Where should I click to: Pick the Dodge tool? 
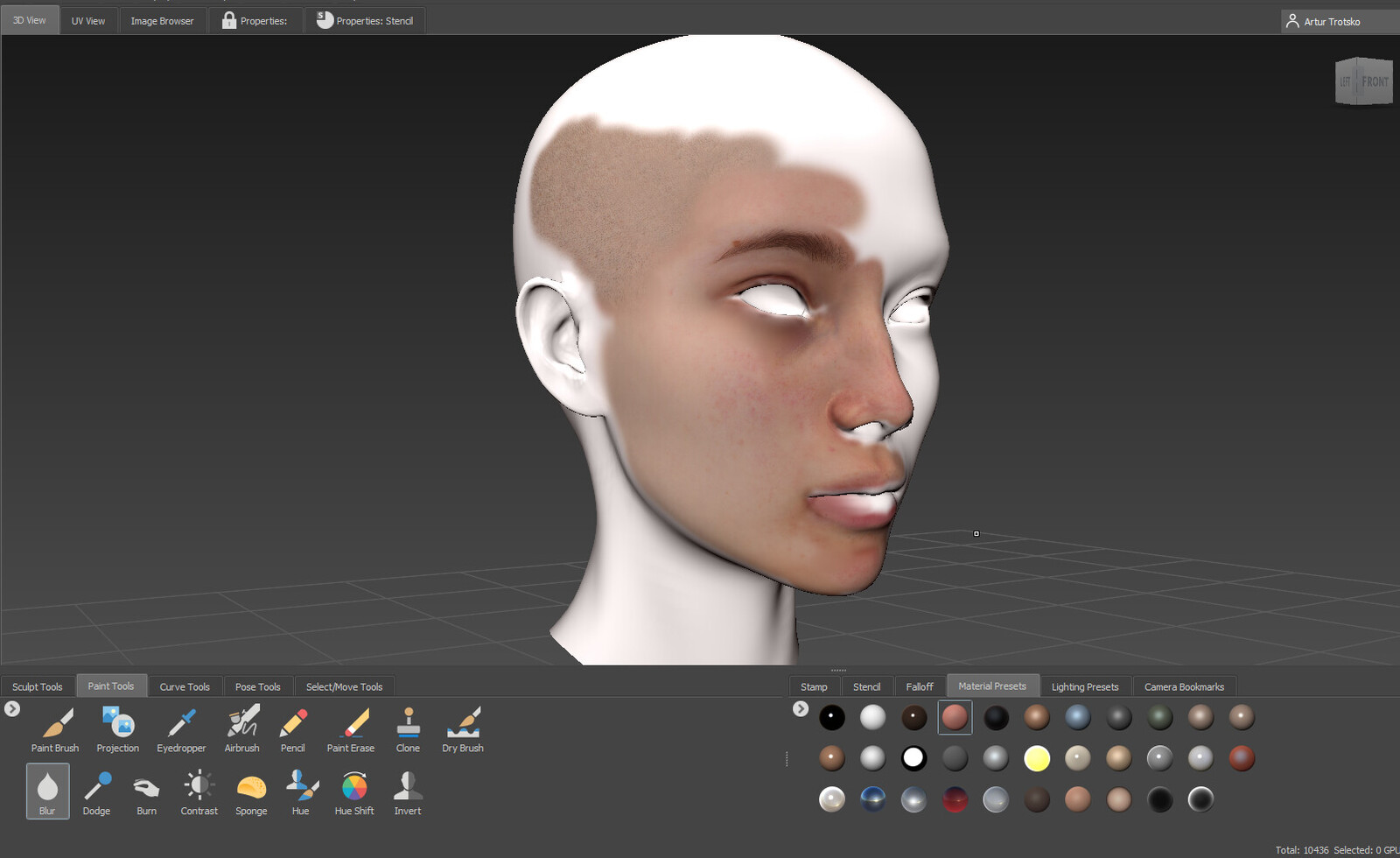tap(96, 792)
